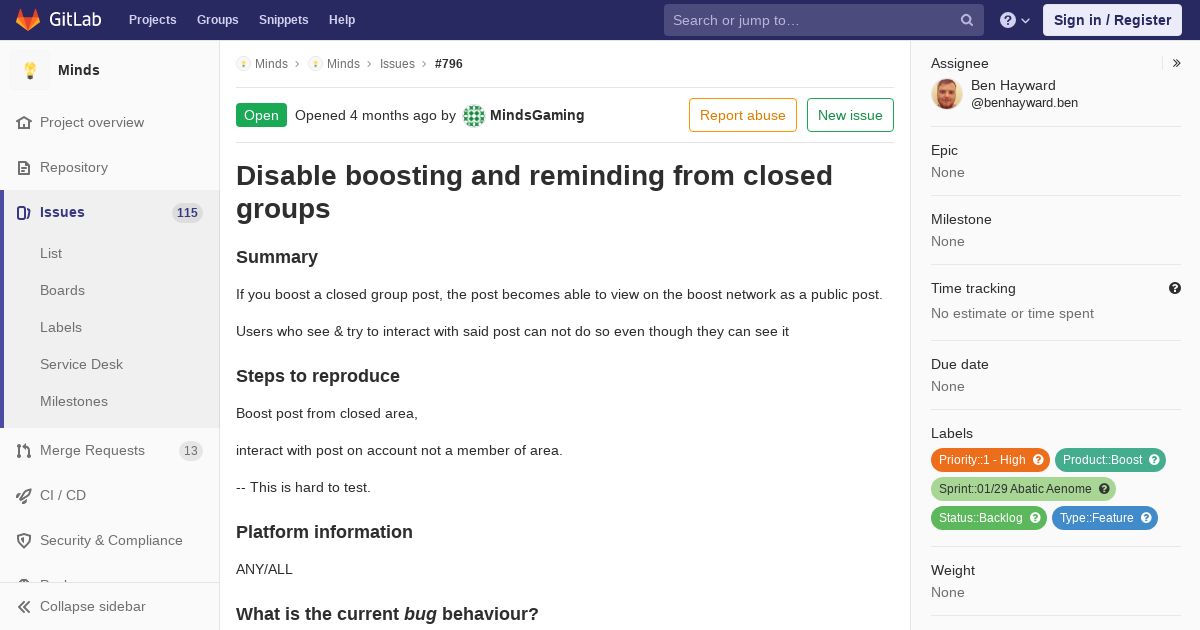
Task: Open the Projects menu
Action: point(152,20)
